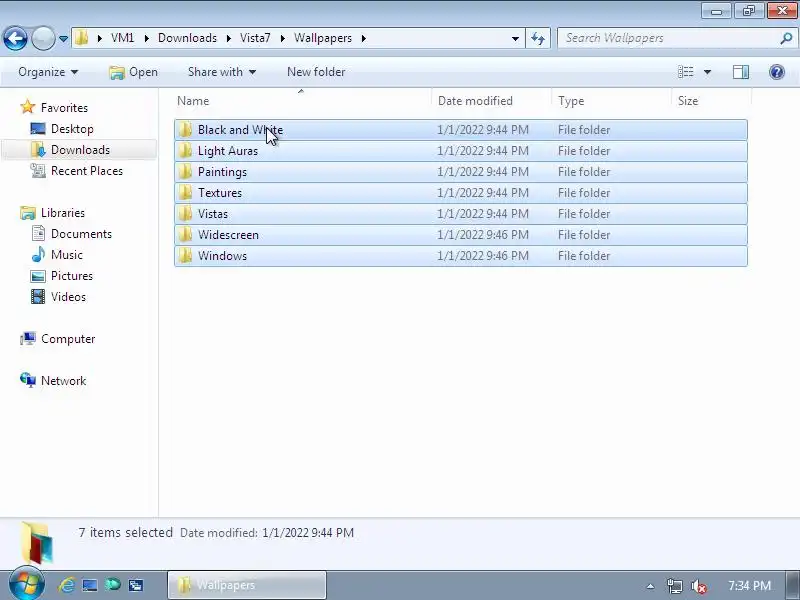The height and width of the screenshot is (600, 800).
Task: Select the Paintings folder icon
Action: point(186,171)
